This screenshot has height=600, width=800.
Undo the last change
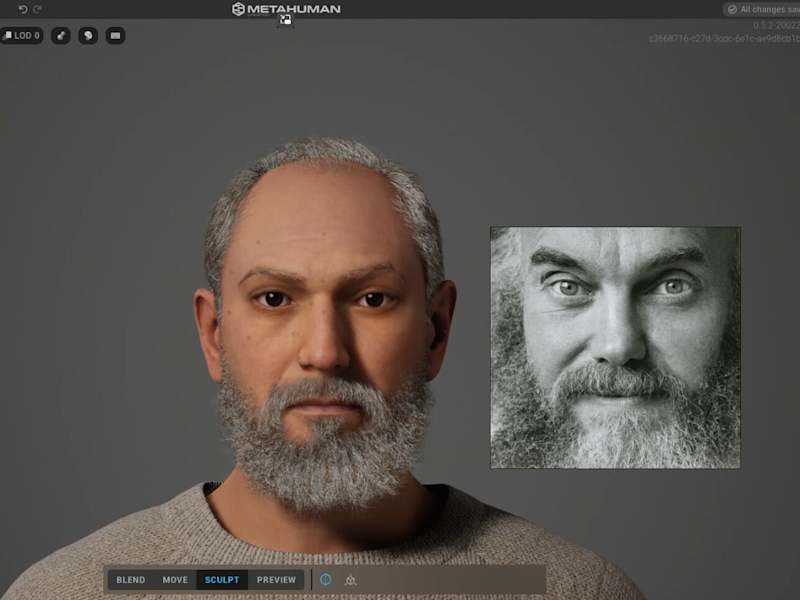point(22,9)
